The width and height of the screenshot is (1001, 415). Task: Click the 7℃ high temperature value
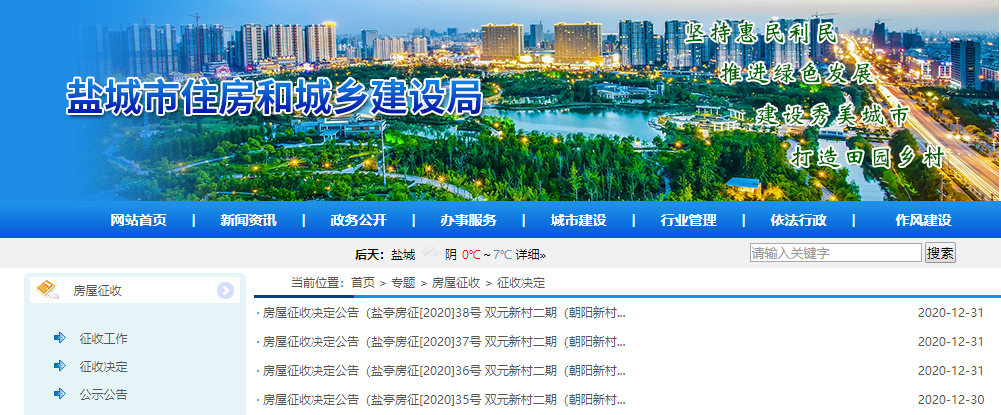click(502, 255)
